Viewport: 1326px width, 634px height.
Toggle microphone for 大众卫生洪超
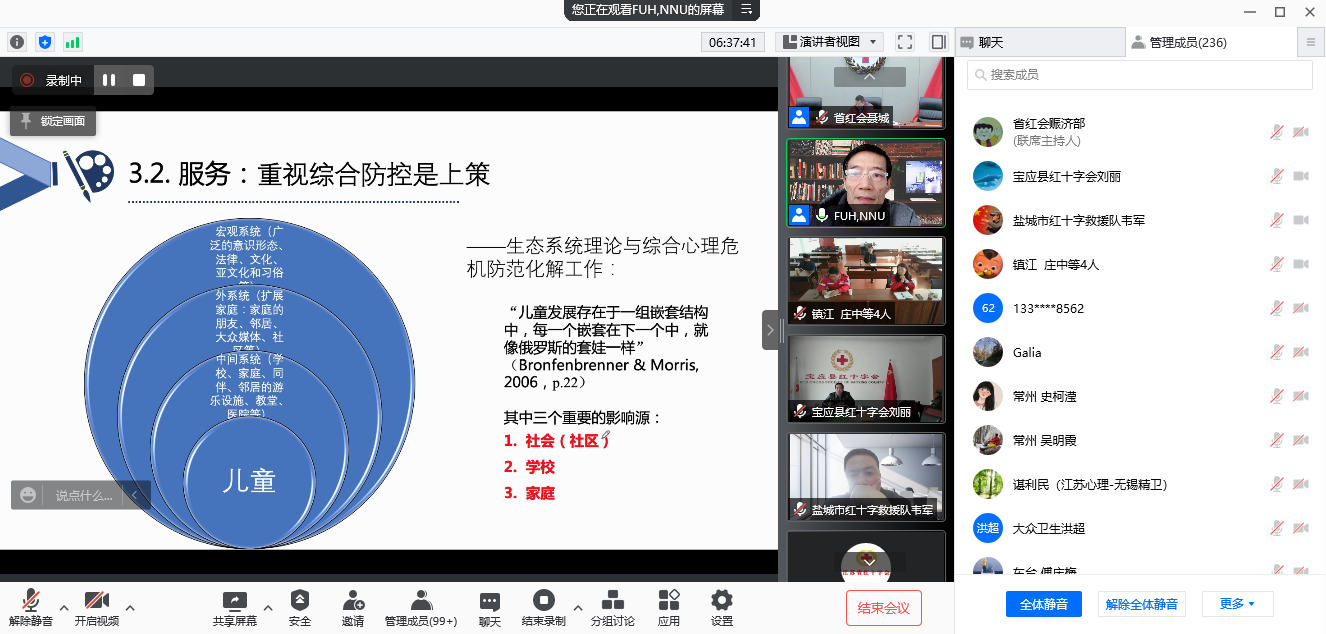click(1276, 528)
